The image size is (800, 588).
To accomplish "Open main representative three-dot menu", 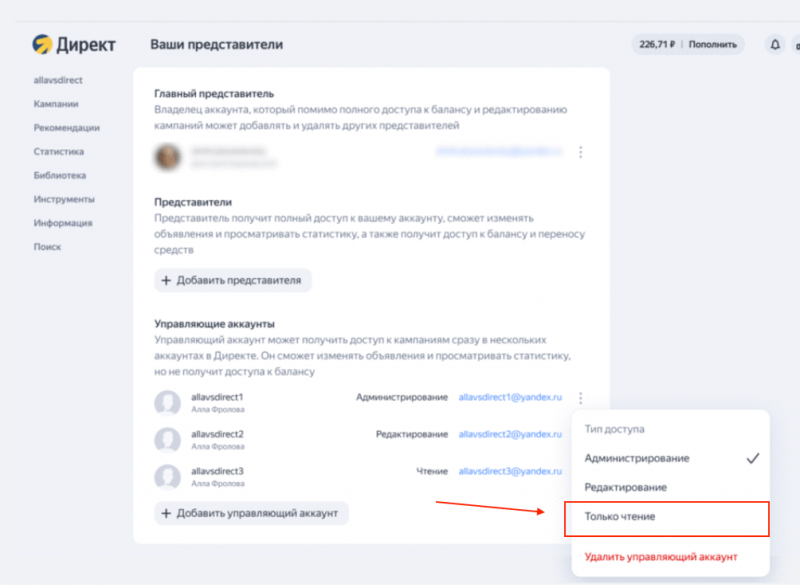I will click(581, 152).
